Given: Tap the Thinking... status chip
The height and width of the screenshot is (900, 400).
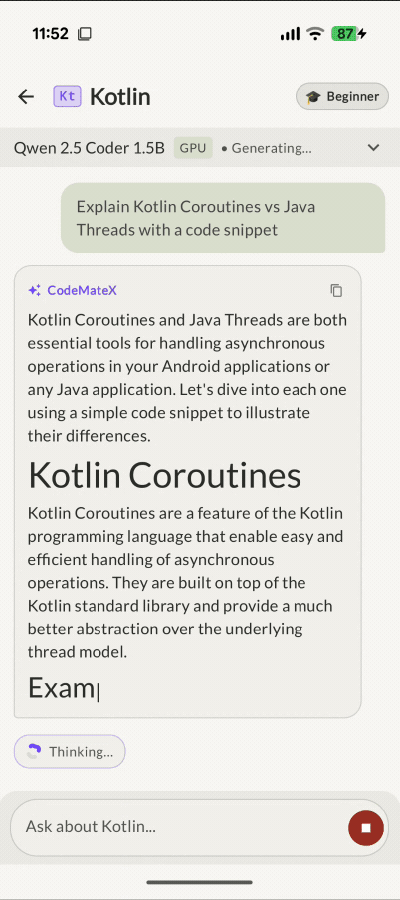Looking at the screenshot, I should click(69, 751).
